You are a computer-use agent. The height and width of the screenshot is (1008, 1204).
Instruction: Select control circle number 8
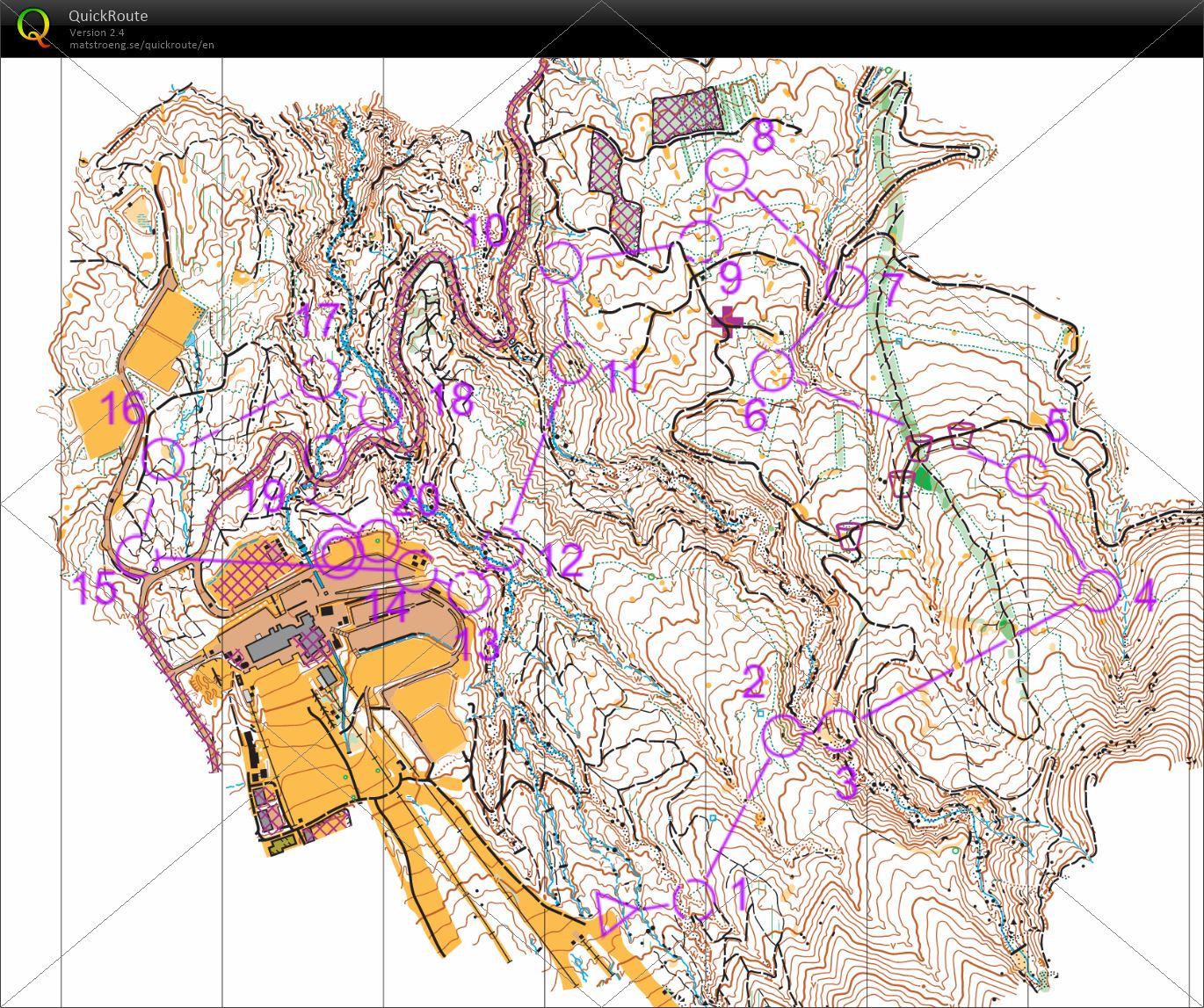(728, 170)
